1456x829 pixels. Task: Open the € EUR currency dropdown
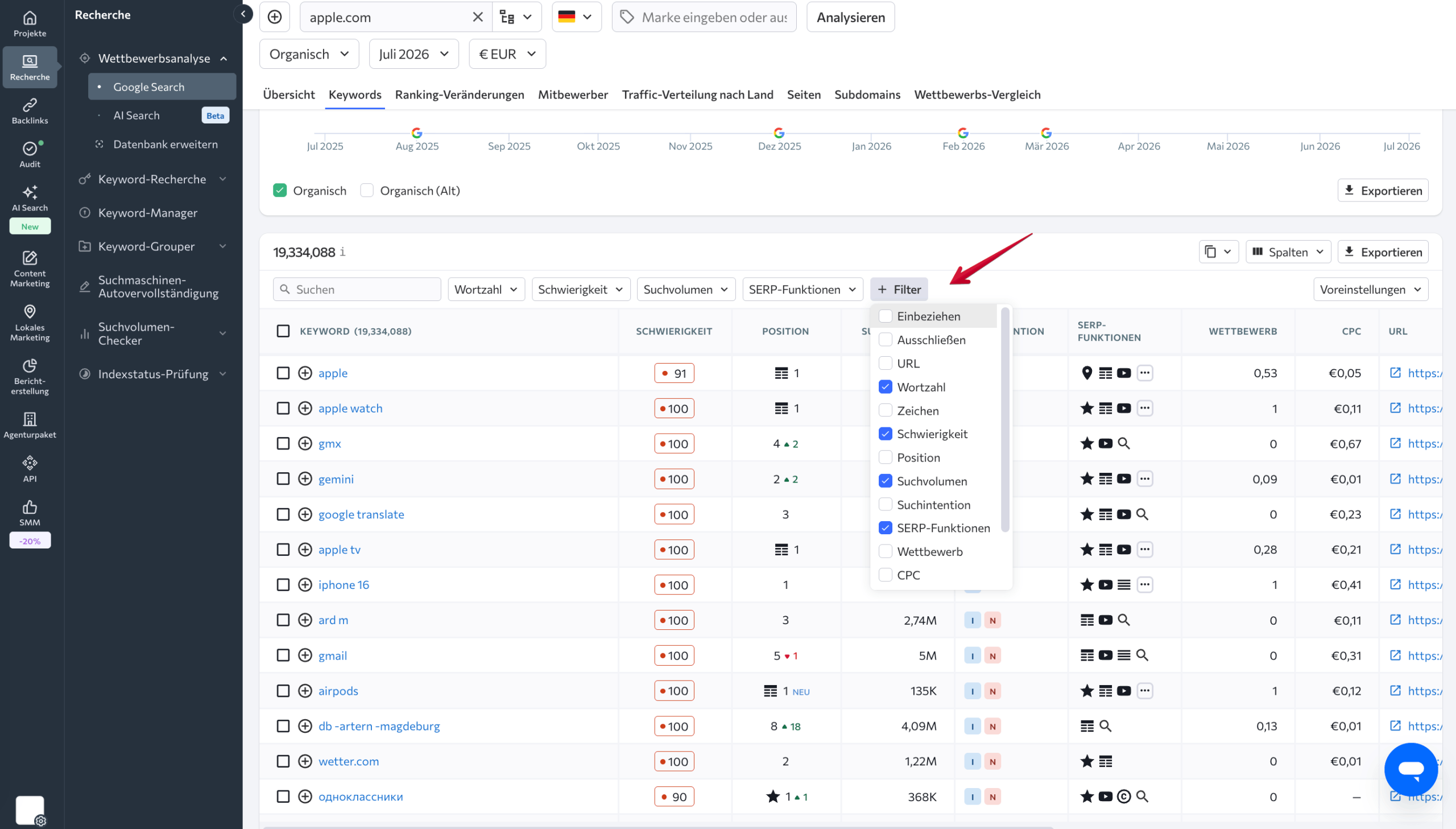point(507,54)
